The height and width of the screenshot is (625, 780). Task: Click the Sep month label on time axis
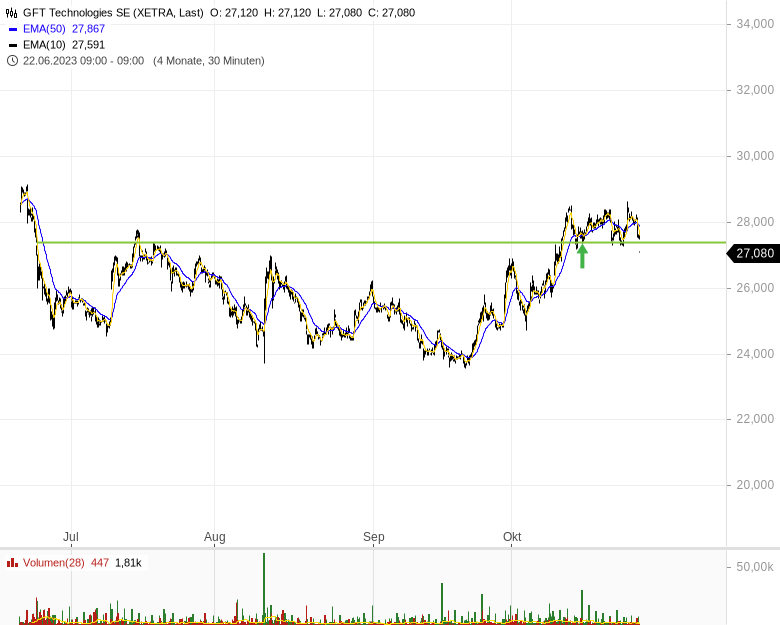(374, 537)
